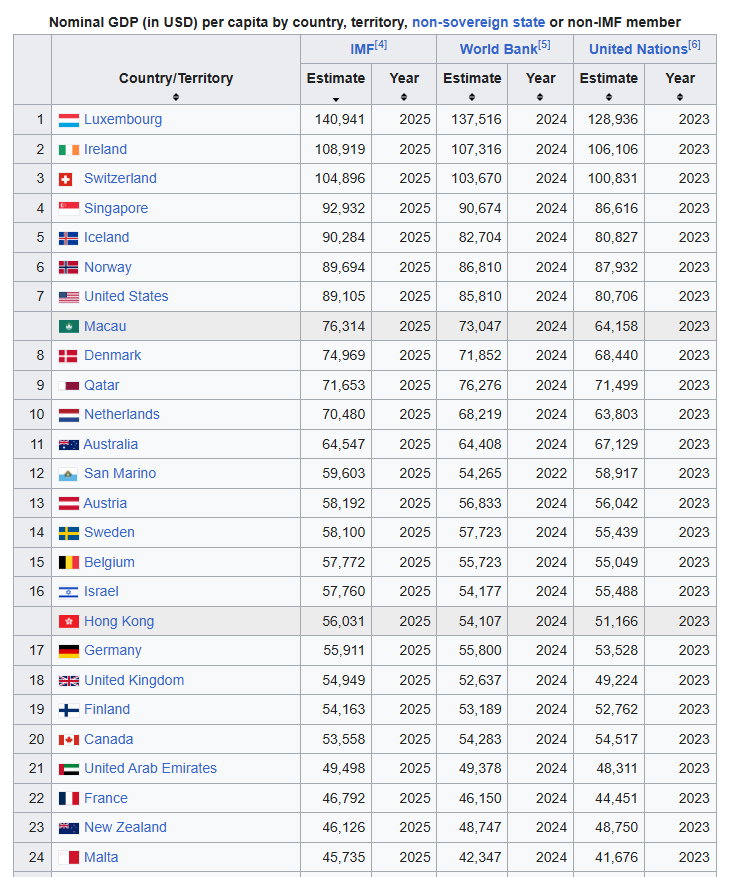This screenshot has height=877, width=739.
Task: Sort by IMF Estimate column arrow
Action: tap(336, 99)
